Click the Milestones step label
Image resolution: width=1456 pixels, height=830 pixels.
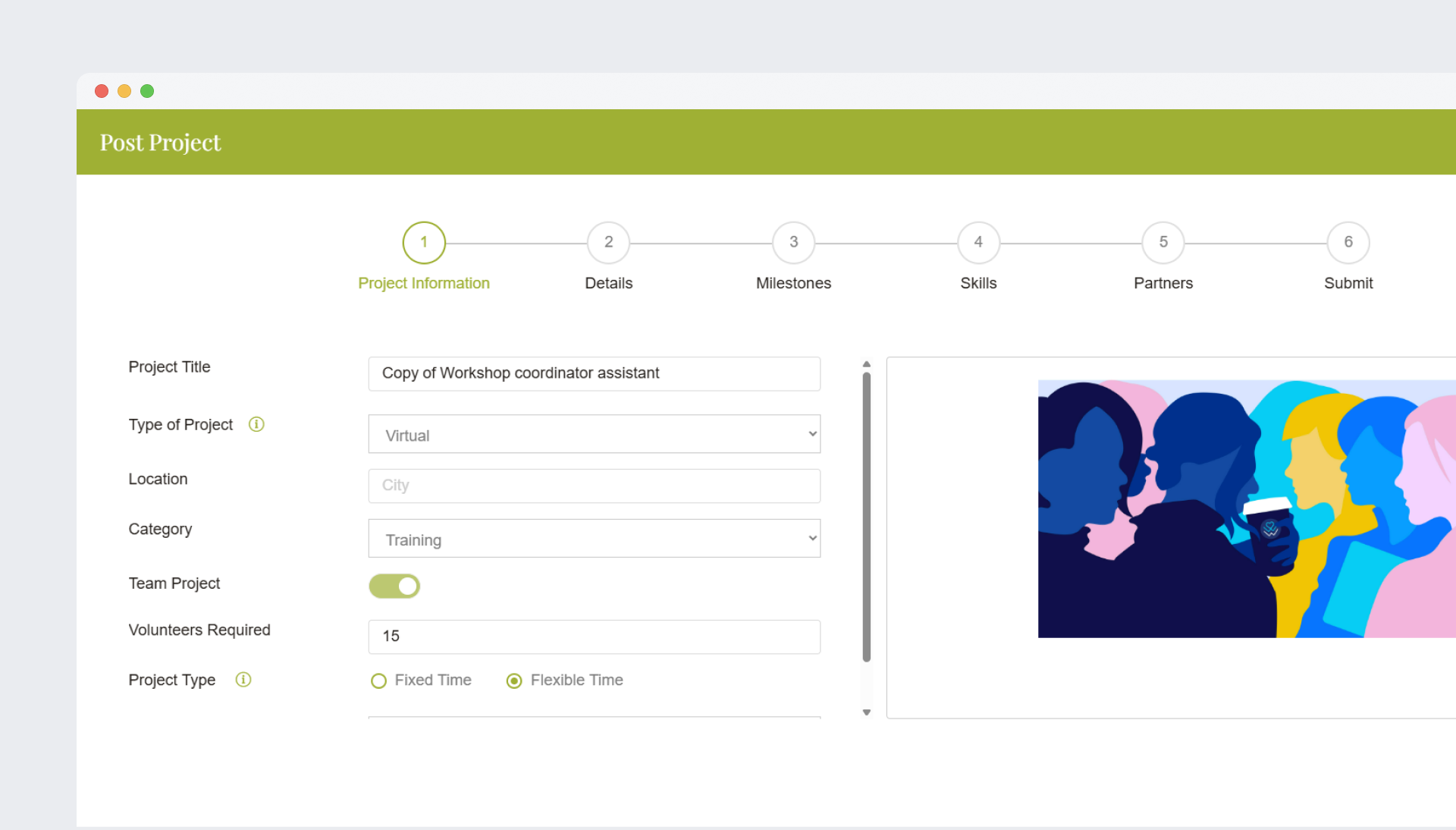coord(793,284)
